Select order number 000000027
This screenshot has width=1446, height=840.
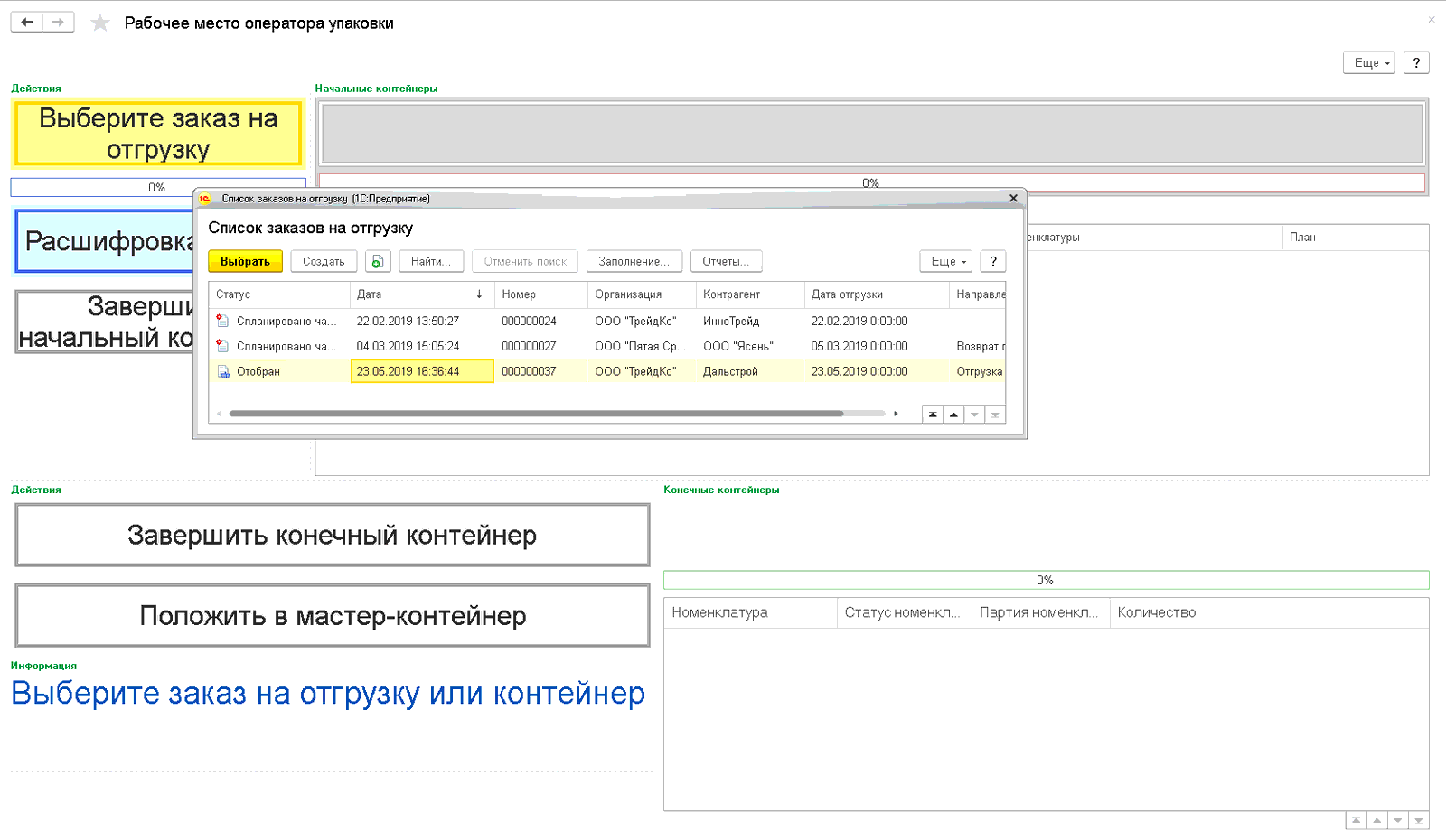tap(529, 346)
